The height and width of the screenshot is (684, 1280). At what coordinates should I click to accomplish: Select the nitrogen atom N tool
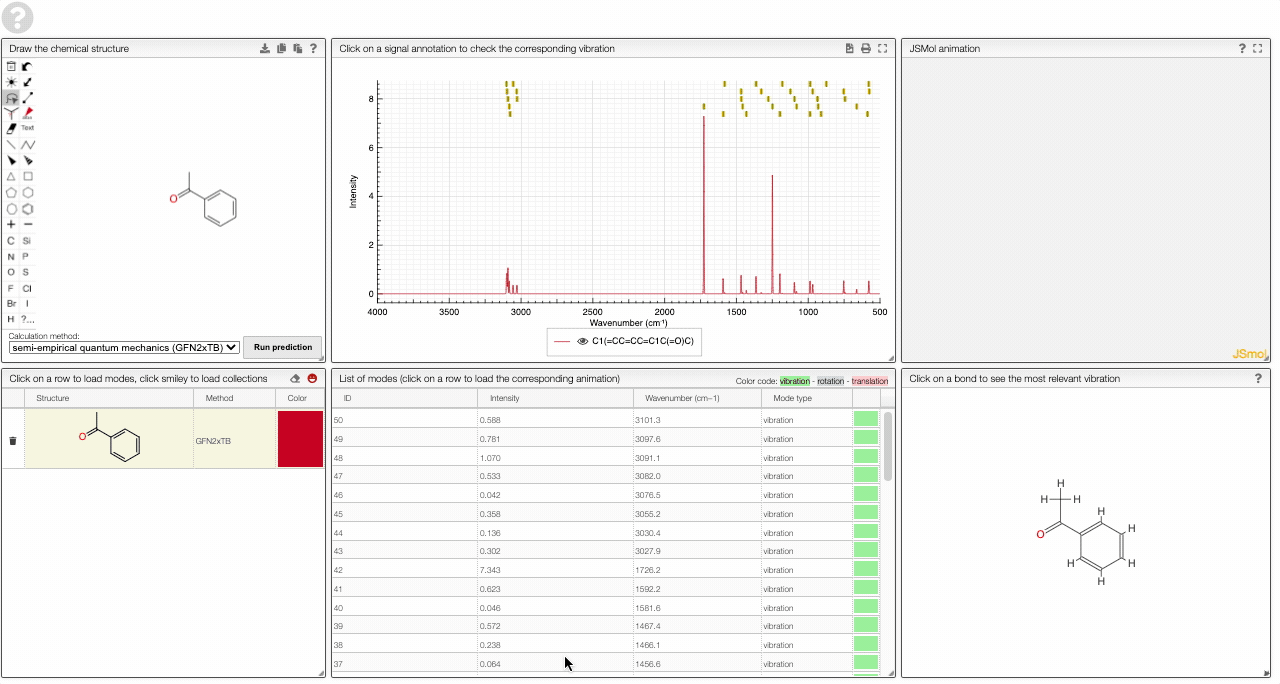click(x=11, y=257)
